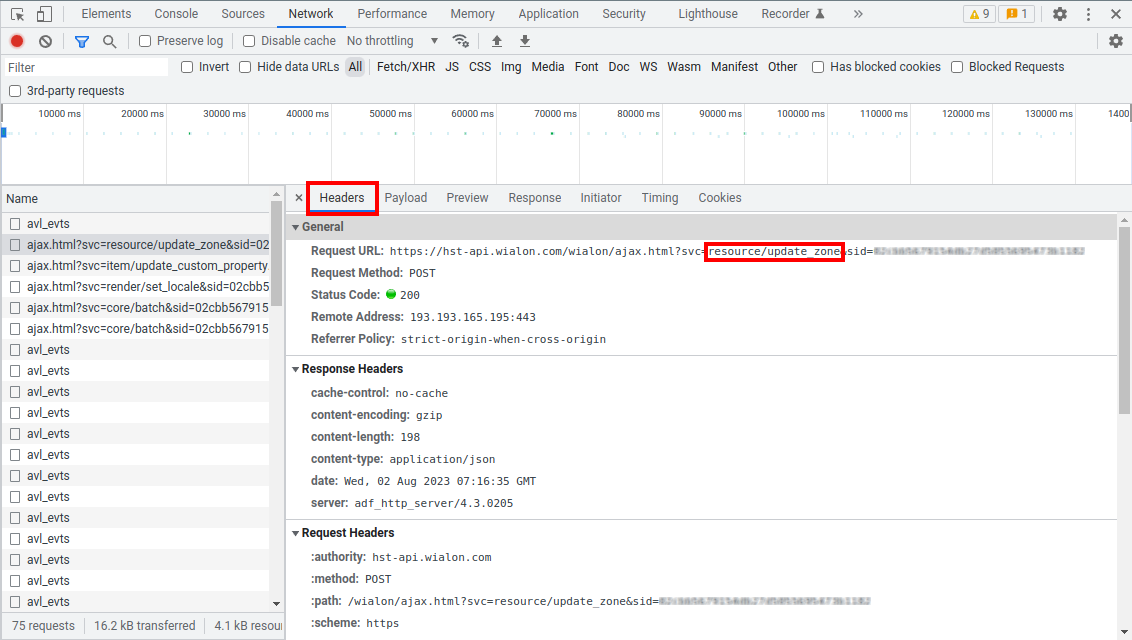Image resolution: width=1132 pixels, height=640 pixels.
Task: Check Has blocked cookies
Action: click(x=818, y=67)
